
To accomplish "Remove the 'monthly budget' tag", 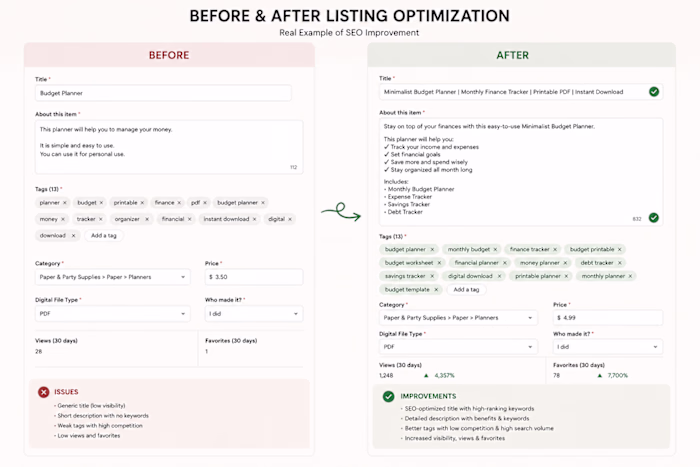I will 495,250.
